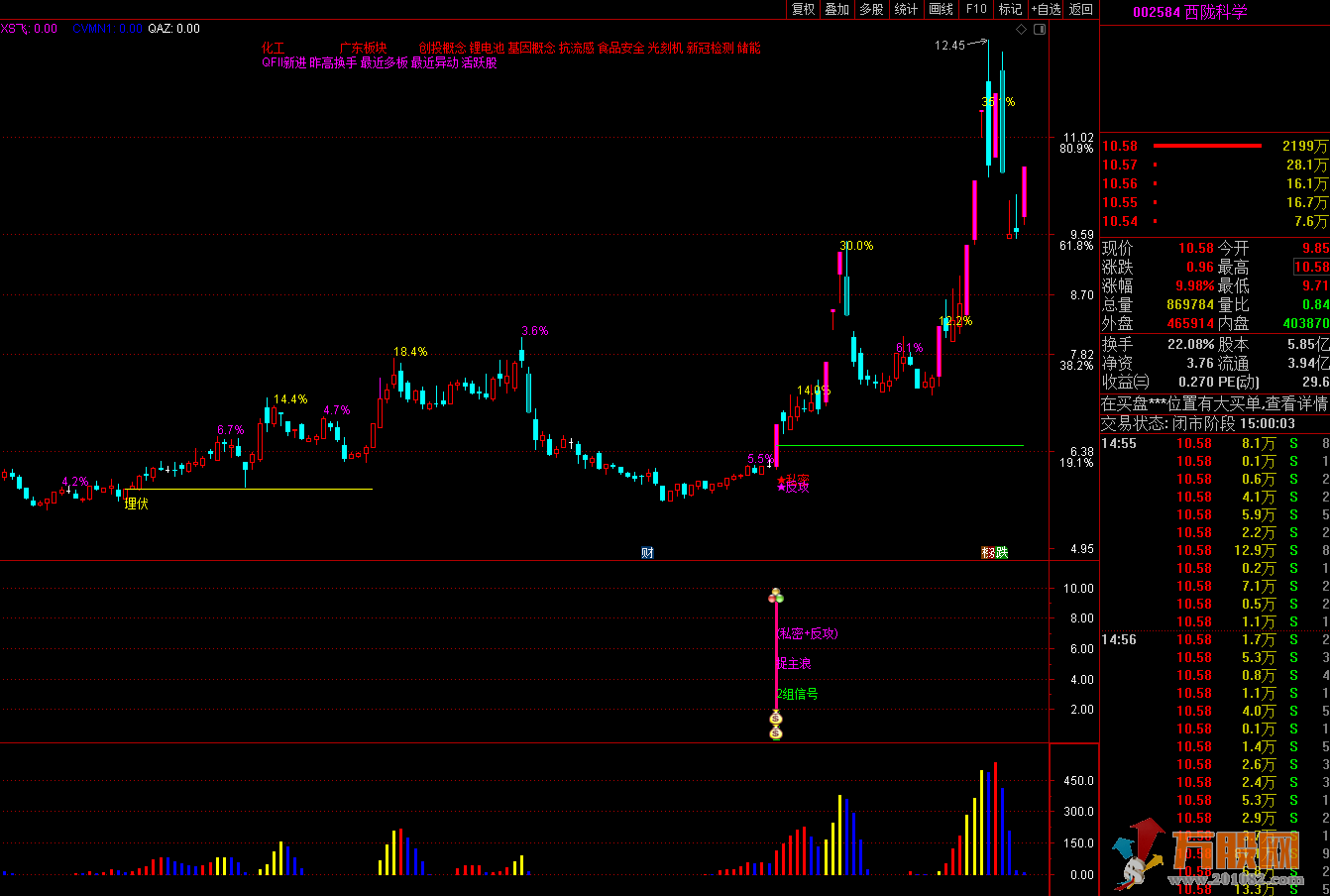
Task: Click the gold coin icons at signal base
Action: (776, 726)
